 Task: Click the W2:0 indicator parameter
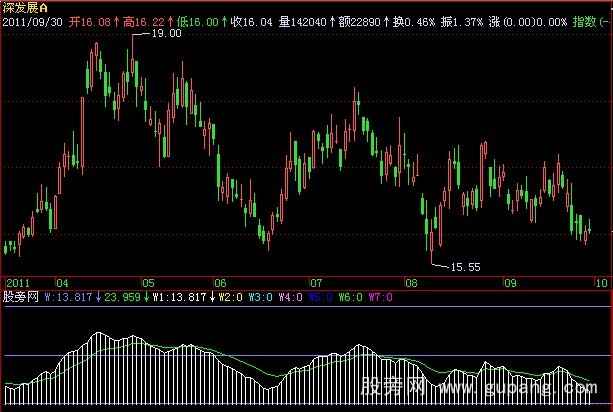pos(232,296)
